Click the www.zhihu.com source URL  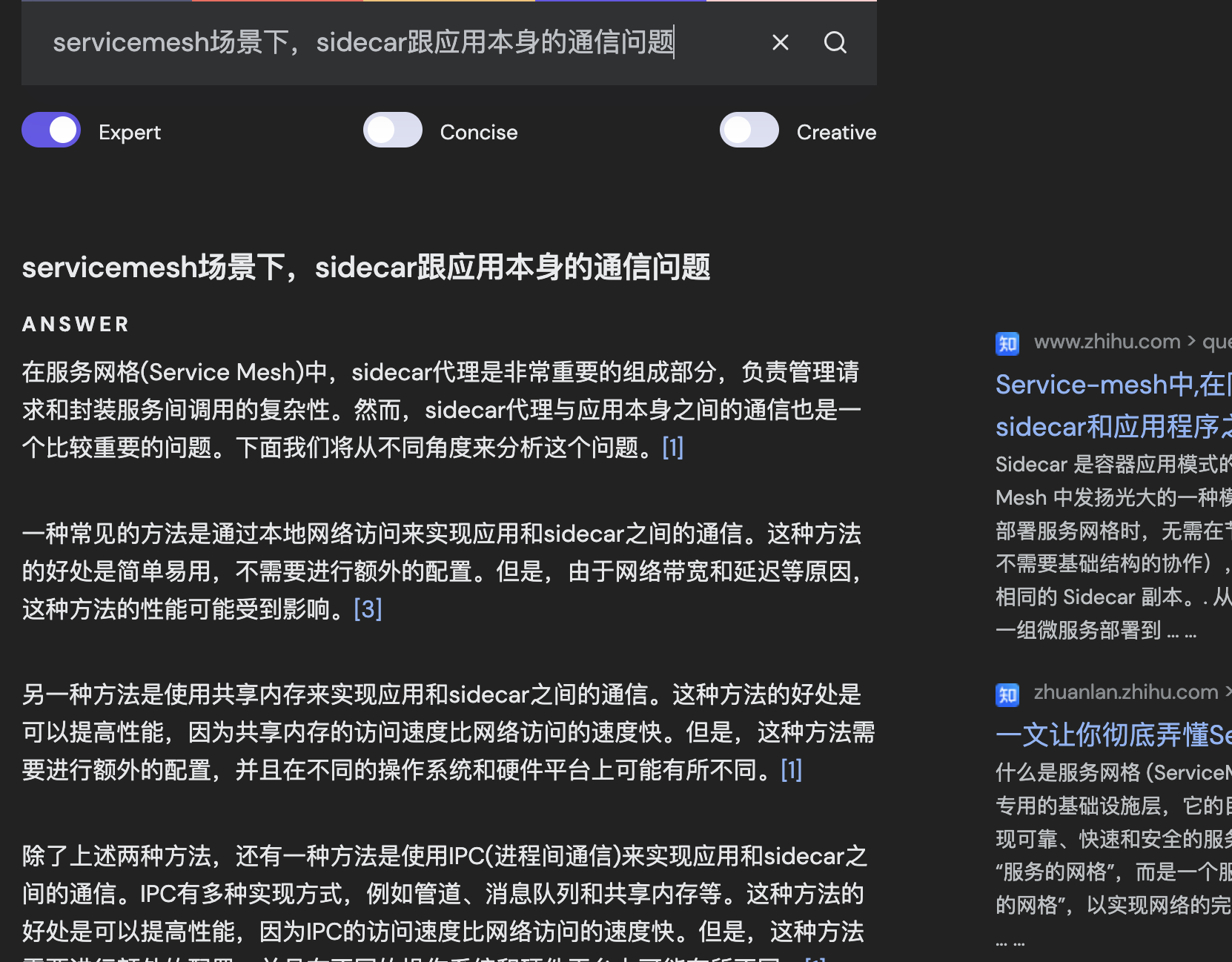click(x=1132, y=342)
